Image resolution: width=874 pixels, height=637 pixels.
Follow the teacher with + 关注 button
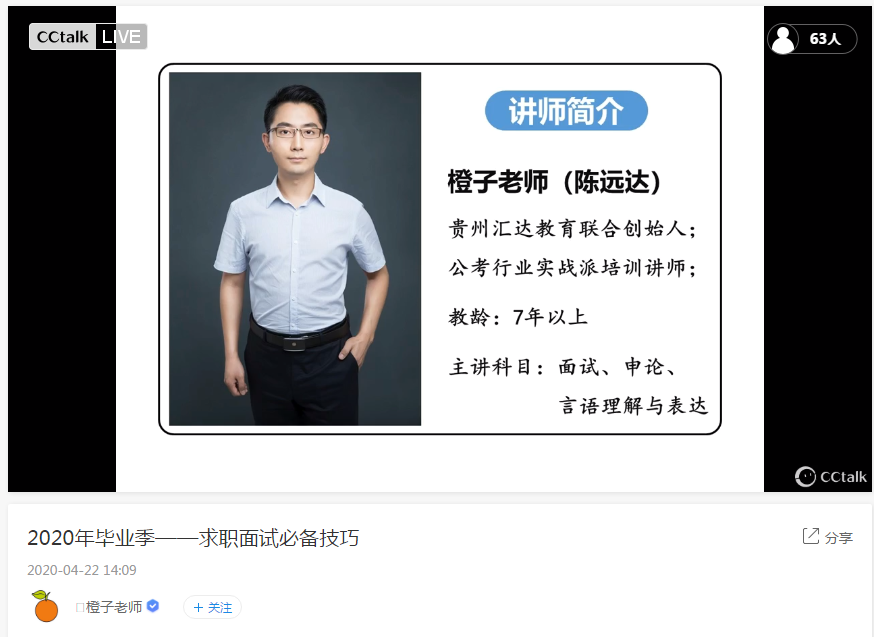(x=212, y=607)
